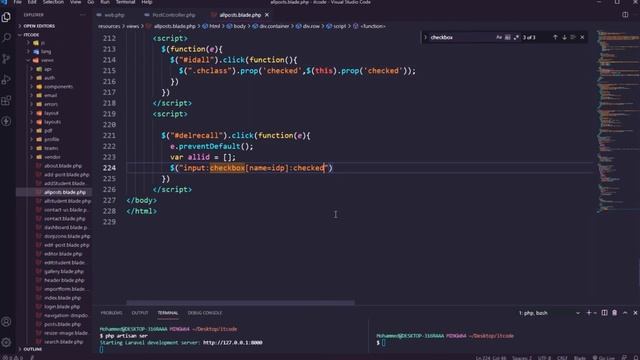Viewport: 640px width, 360px height.
Task: Collapse the views folder
Action: point(47,60)
